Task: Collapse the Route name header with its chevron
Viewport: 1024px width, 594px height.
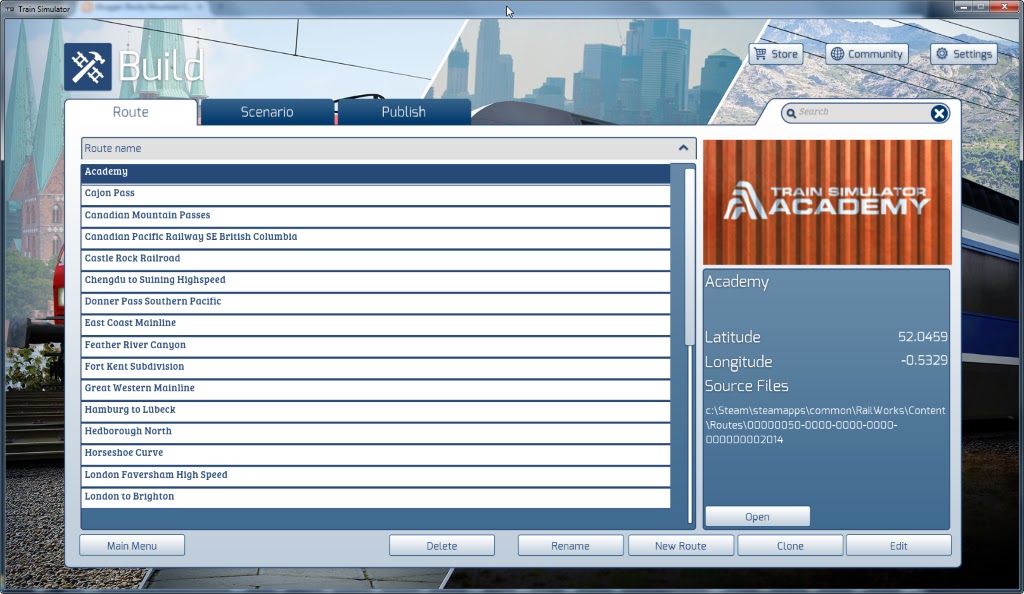Action: [x=685, y=147]
